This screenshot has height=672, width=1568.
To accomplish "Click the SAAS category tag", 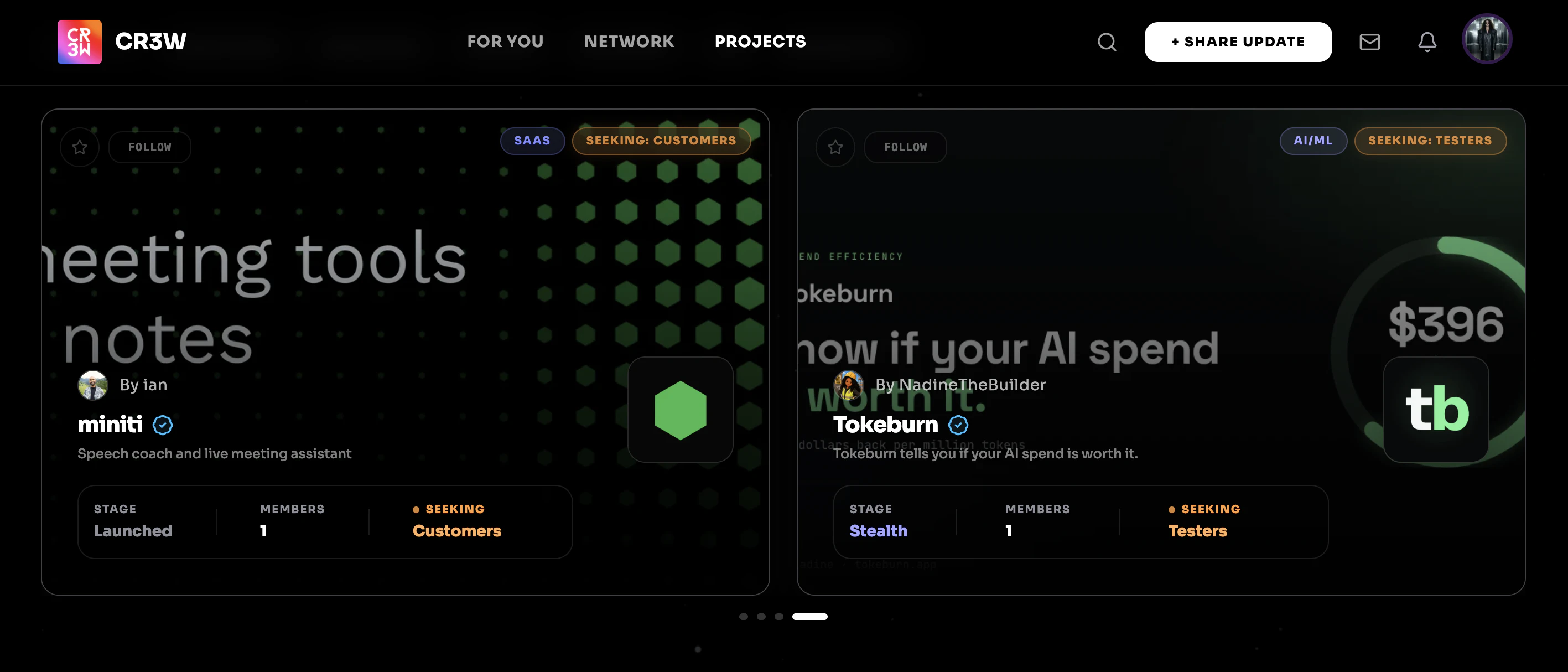I will click(532, 141).
